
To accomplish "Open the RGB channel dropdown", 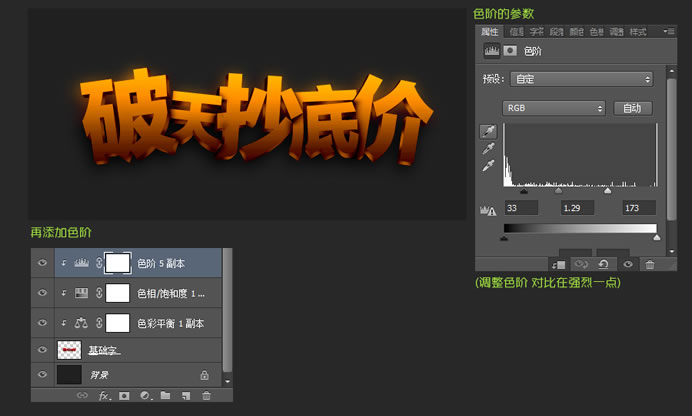I will tap(553, 108).
